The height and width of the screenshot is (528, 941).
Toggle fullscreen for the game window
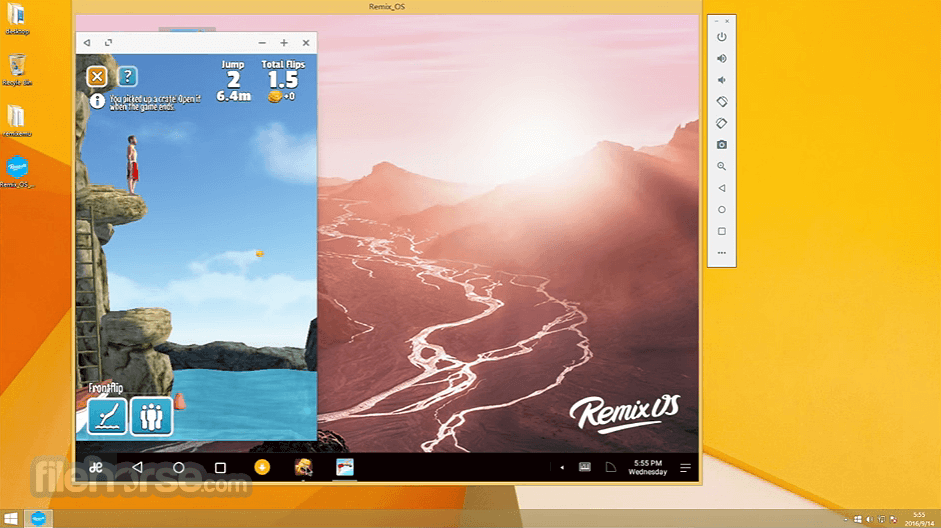click(x=109, y=43)
